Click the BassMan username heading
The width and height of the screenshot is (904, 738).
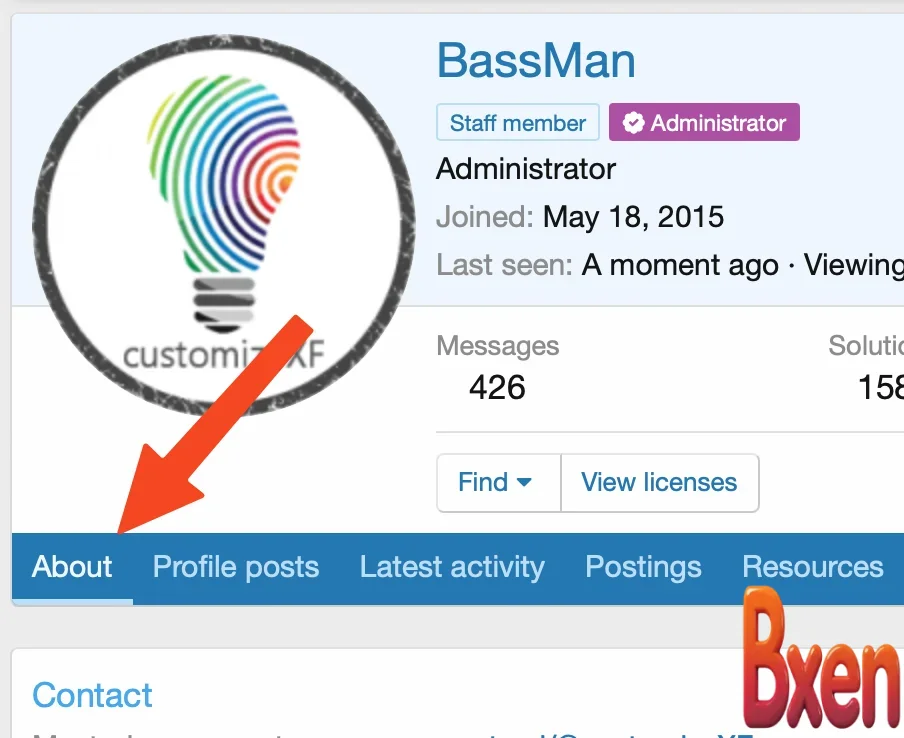[536, 62]
